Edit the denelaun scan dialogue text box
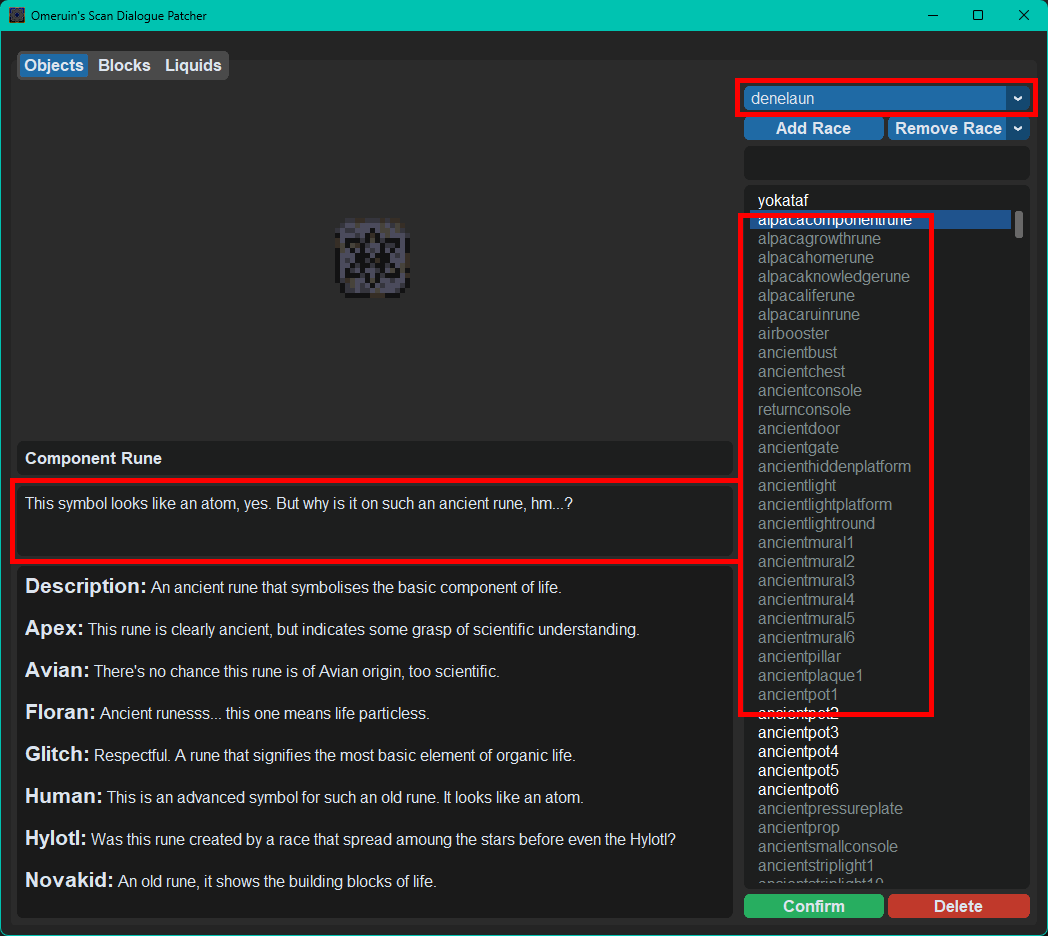This screenshot has height=936, width=1048. pyautogui.click(x=374, y=520)
